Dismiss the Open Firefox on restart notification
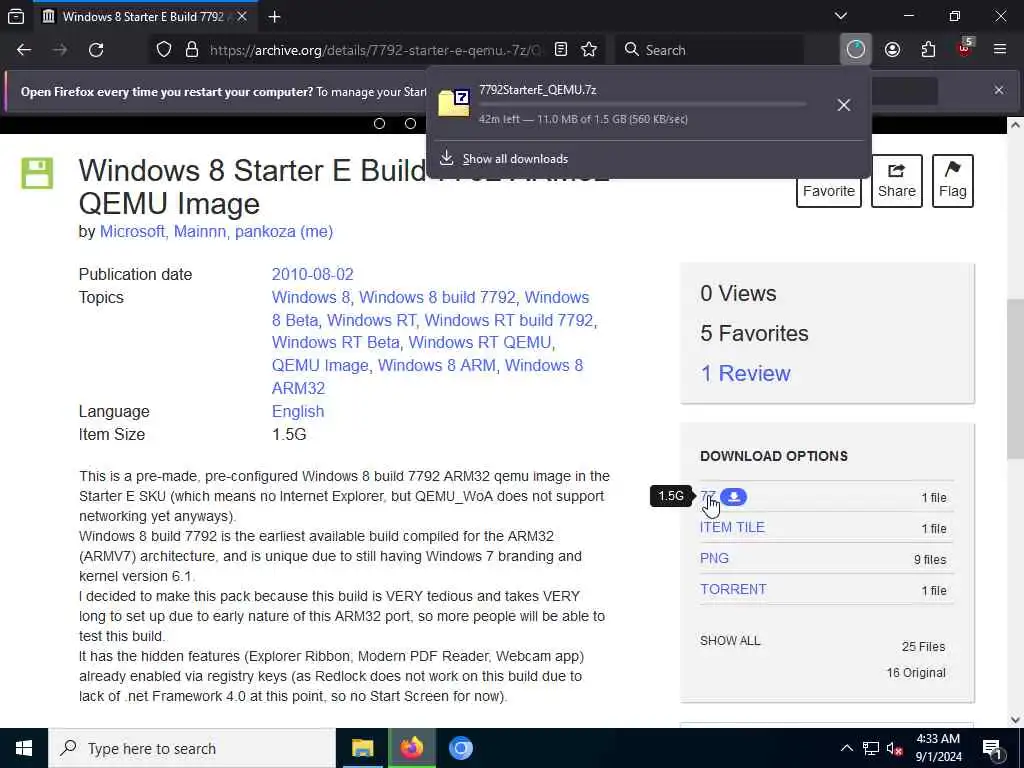This screenshot has width=1024, height=768. 999,90
